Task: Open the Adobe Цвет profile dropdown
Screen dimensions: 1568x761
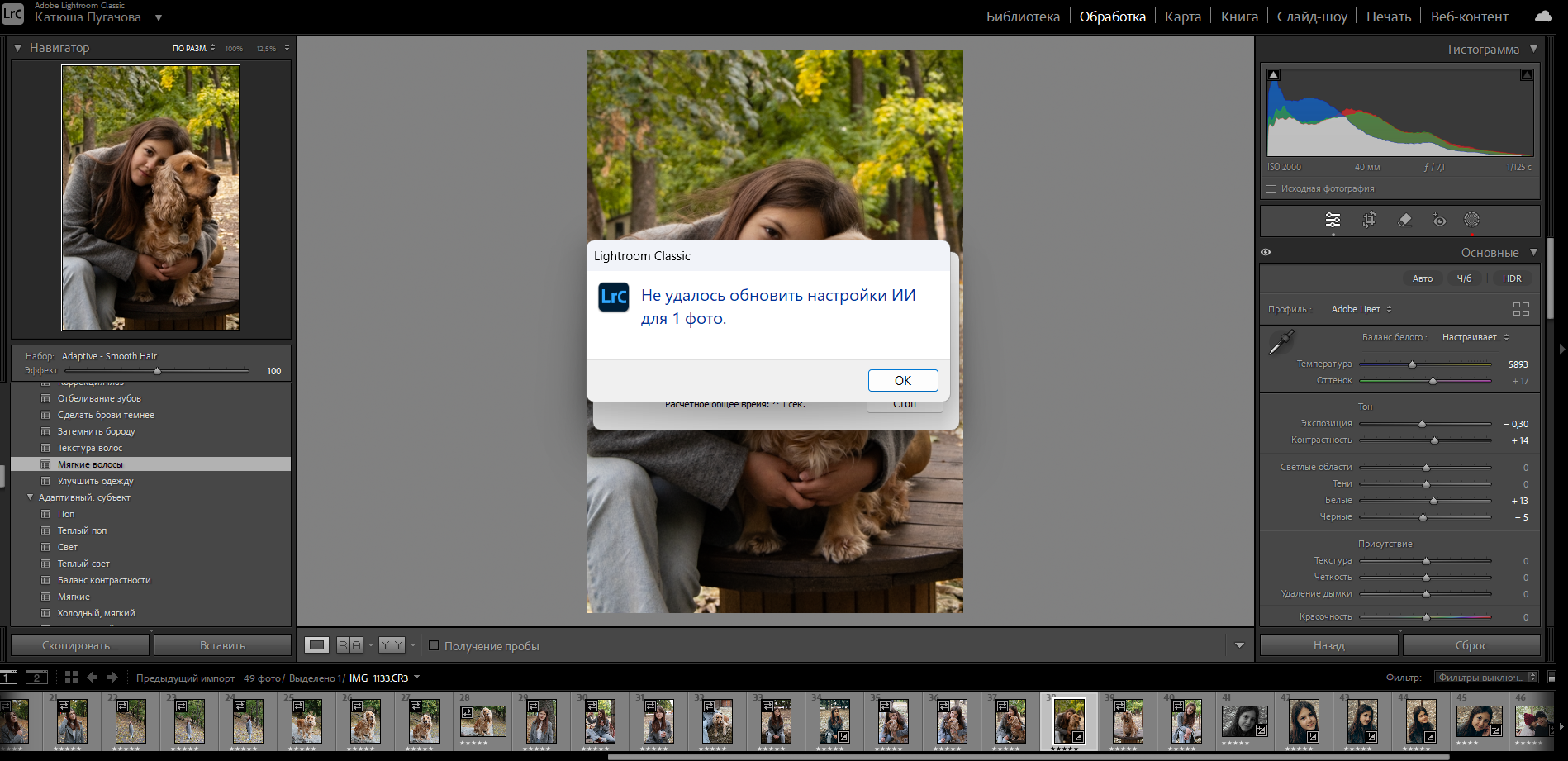Action: click(x=1359, y=309)
